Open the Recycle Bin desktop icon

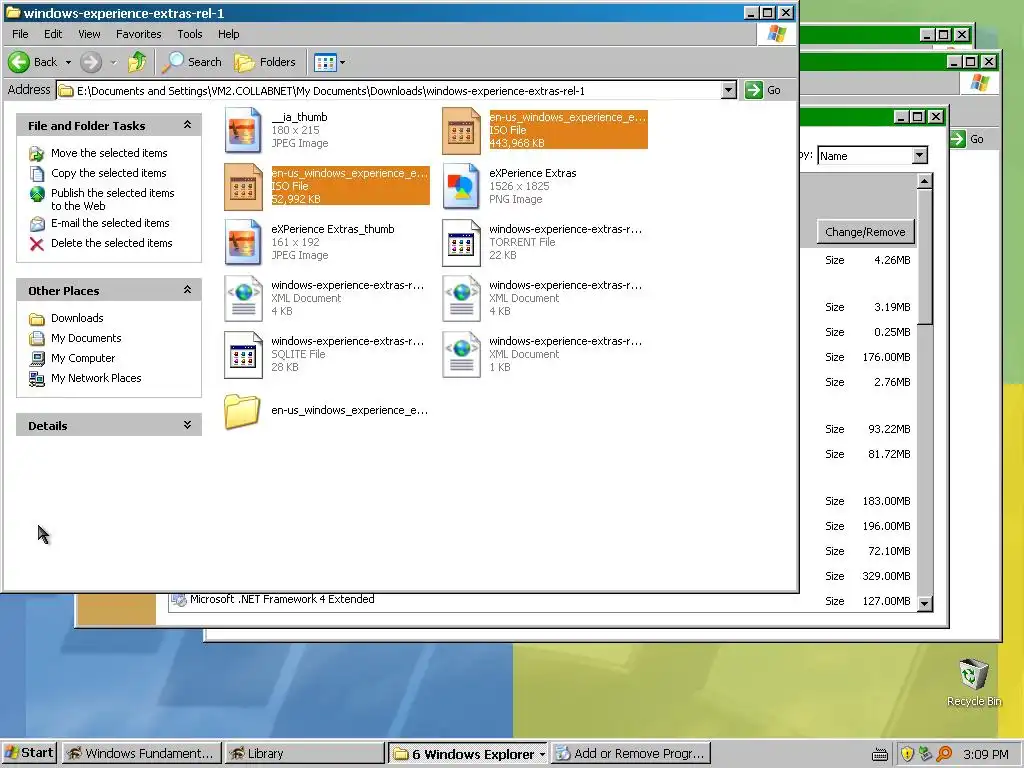974,682
